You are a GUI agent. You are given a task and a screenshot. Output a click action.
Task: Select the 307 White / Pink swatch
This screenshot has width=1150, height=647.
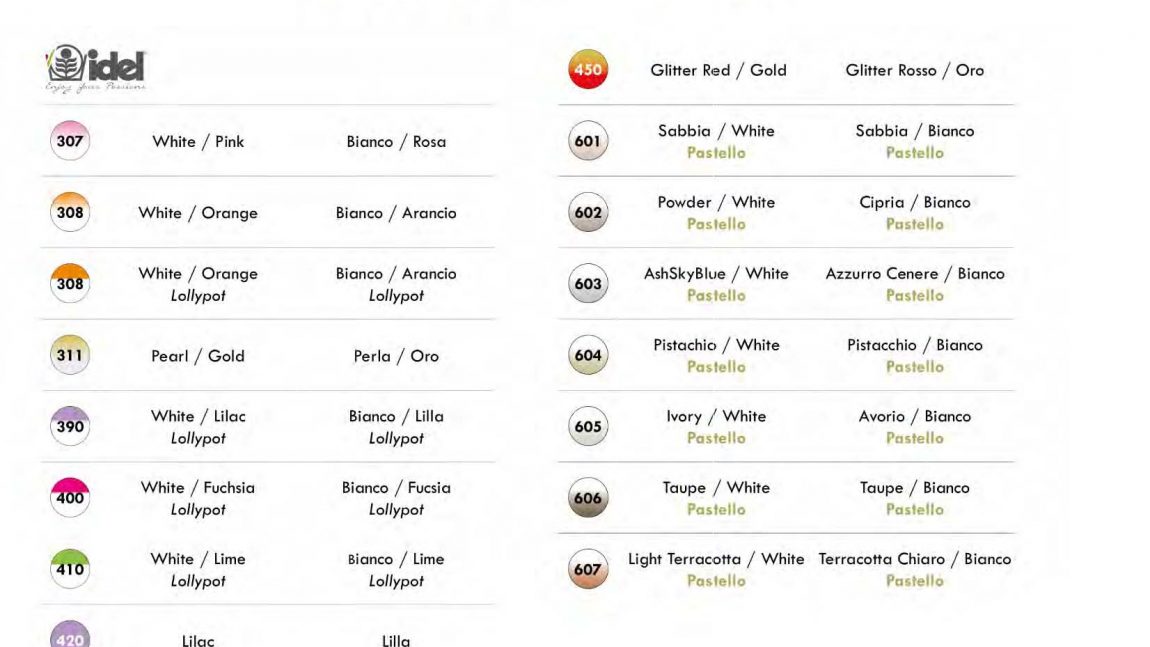pos(70,141)
